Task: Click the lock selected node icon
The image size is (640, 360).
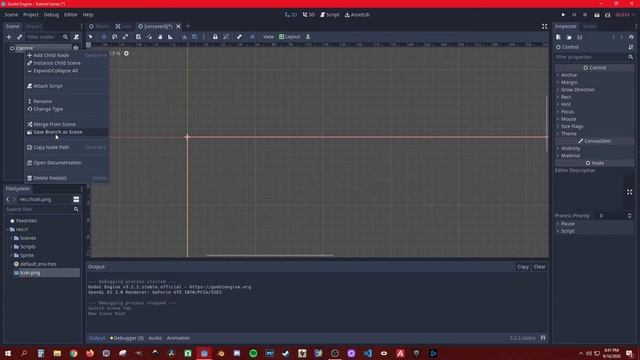Action: (215, 37)
